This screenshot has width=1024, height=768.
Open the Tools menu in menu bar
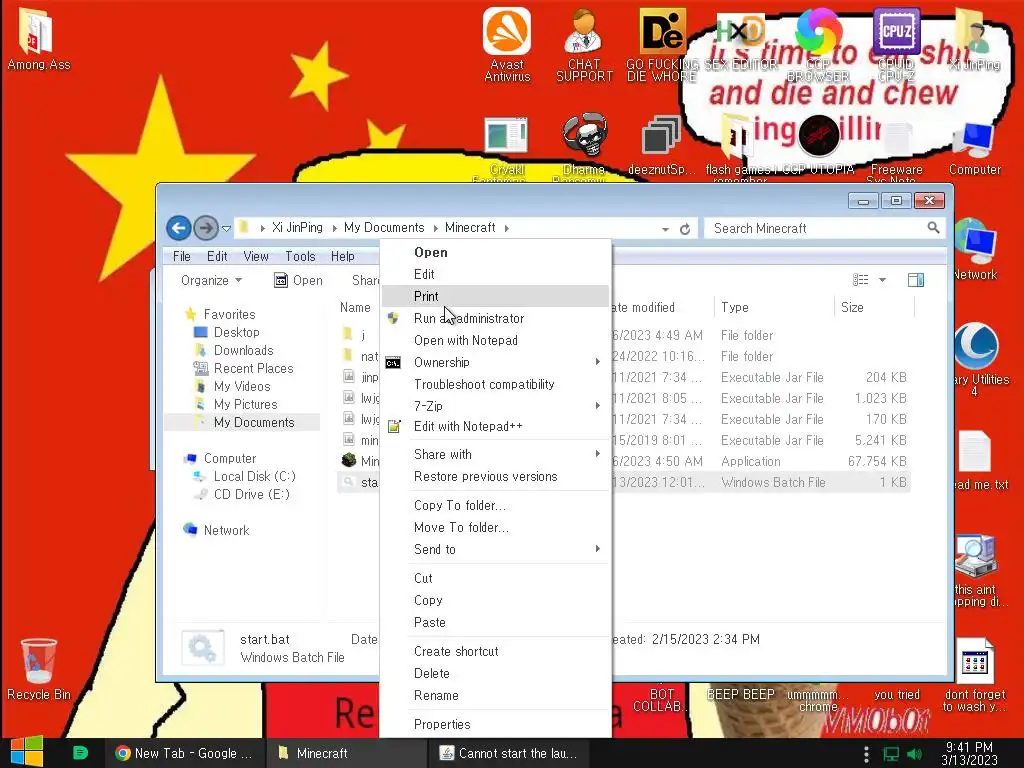pyautogui.click(x=300, y=256)
